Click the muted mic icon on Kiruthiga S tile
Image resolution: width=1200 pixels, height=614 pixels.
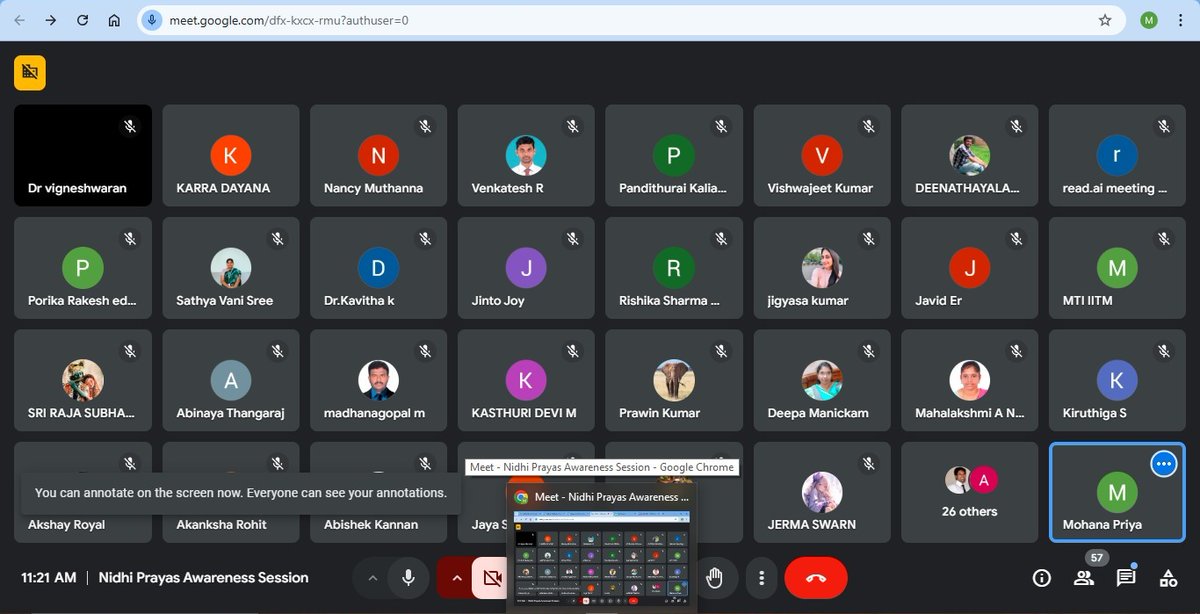click(x=1163, y=351)
